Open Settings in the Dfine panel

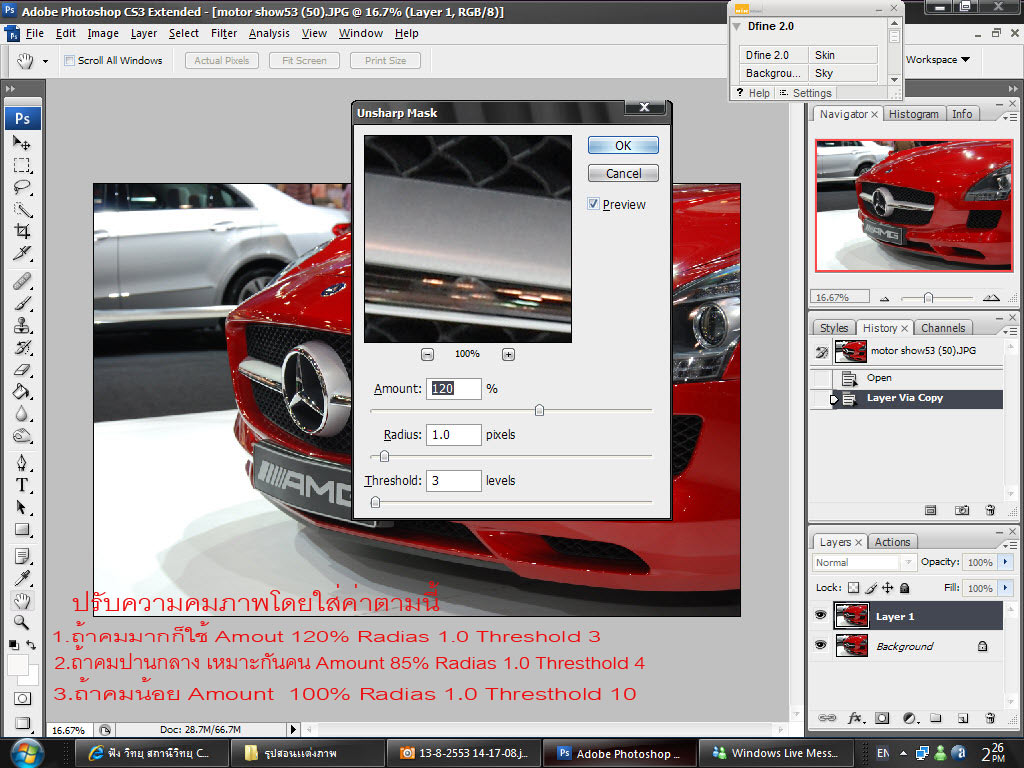point(806,93)
